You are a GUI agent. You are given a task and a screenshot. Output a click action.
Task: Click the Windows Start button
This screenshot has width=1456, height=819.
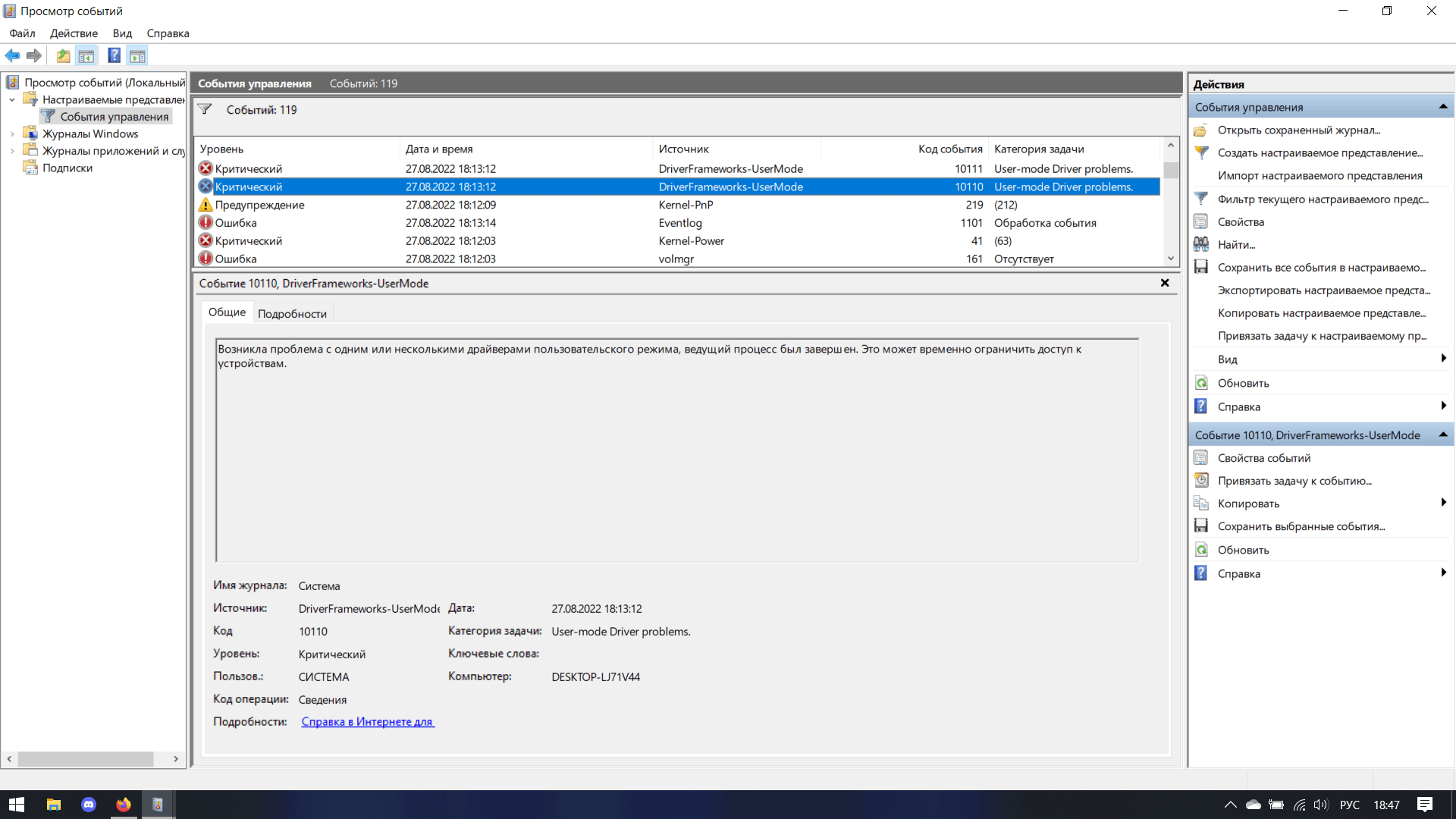(x=17, y=805)
